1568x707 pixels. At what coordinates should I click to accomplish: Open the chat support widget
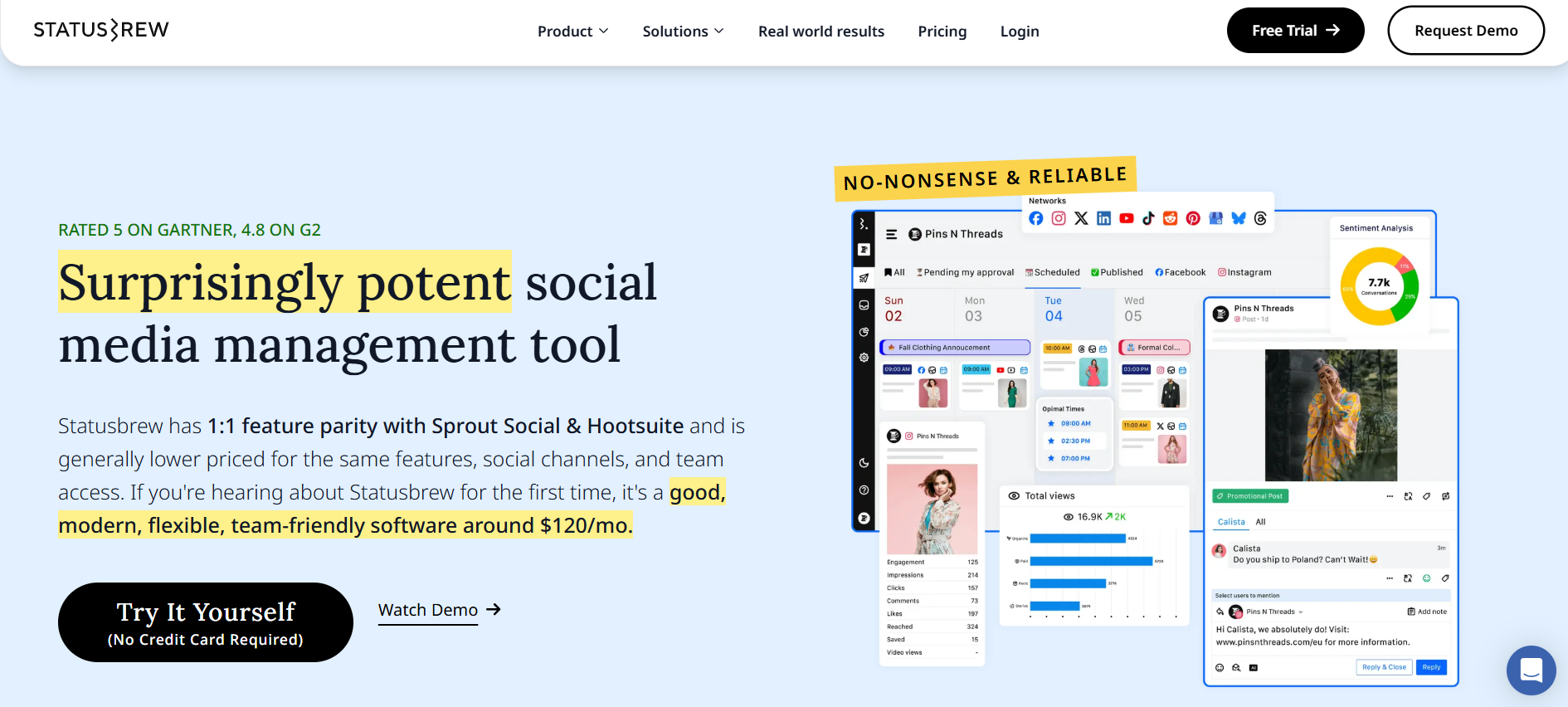(x=1531, y=670)
